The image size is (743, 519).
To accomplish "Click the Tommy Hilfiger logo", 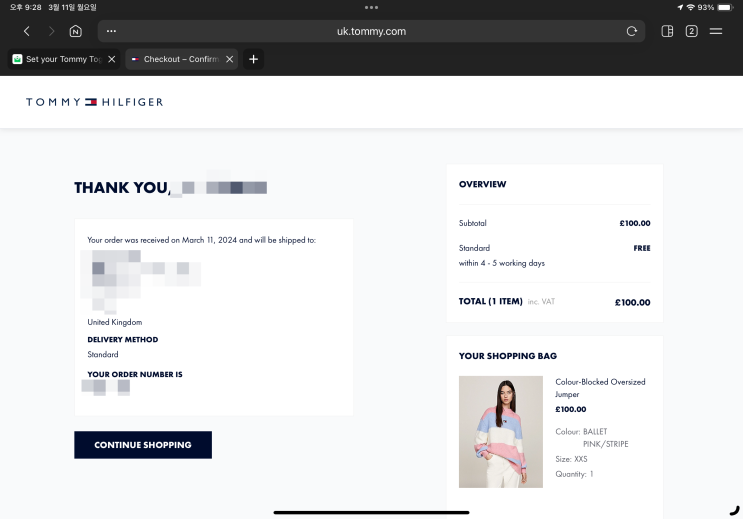I will [94, 102].
